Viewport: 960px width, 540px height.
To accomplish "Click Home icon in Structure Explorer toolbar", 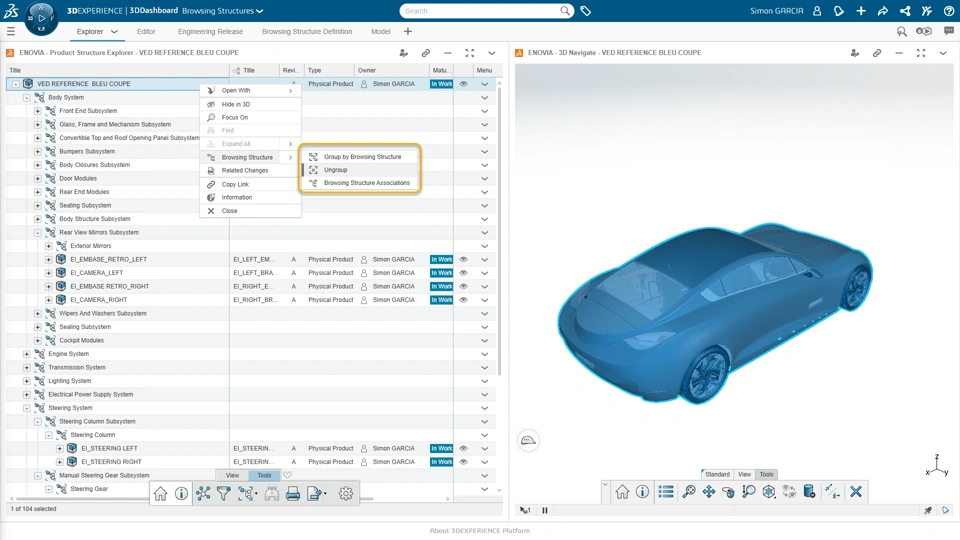I will click(160, 493).
